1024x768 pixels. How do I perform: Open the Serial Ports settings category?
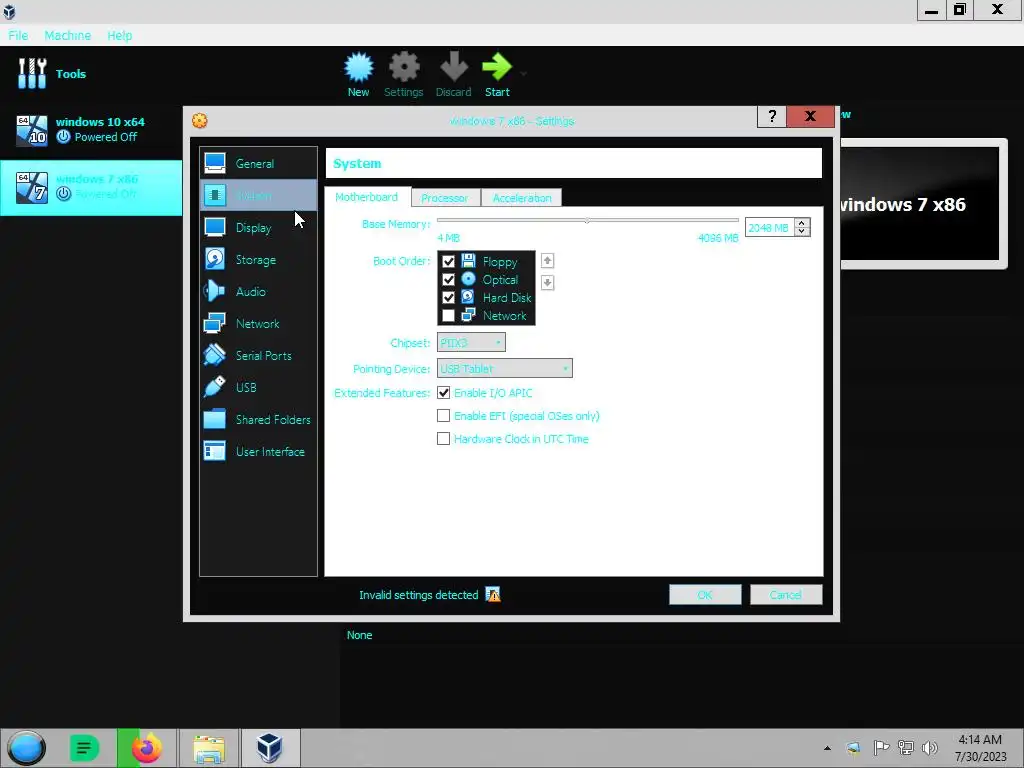tap(259, 355)
